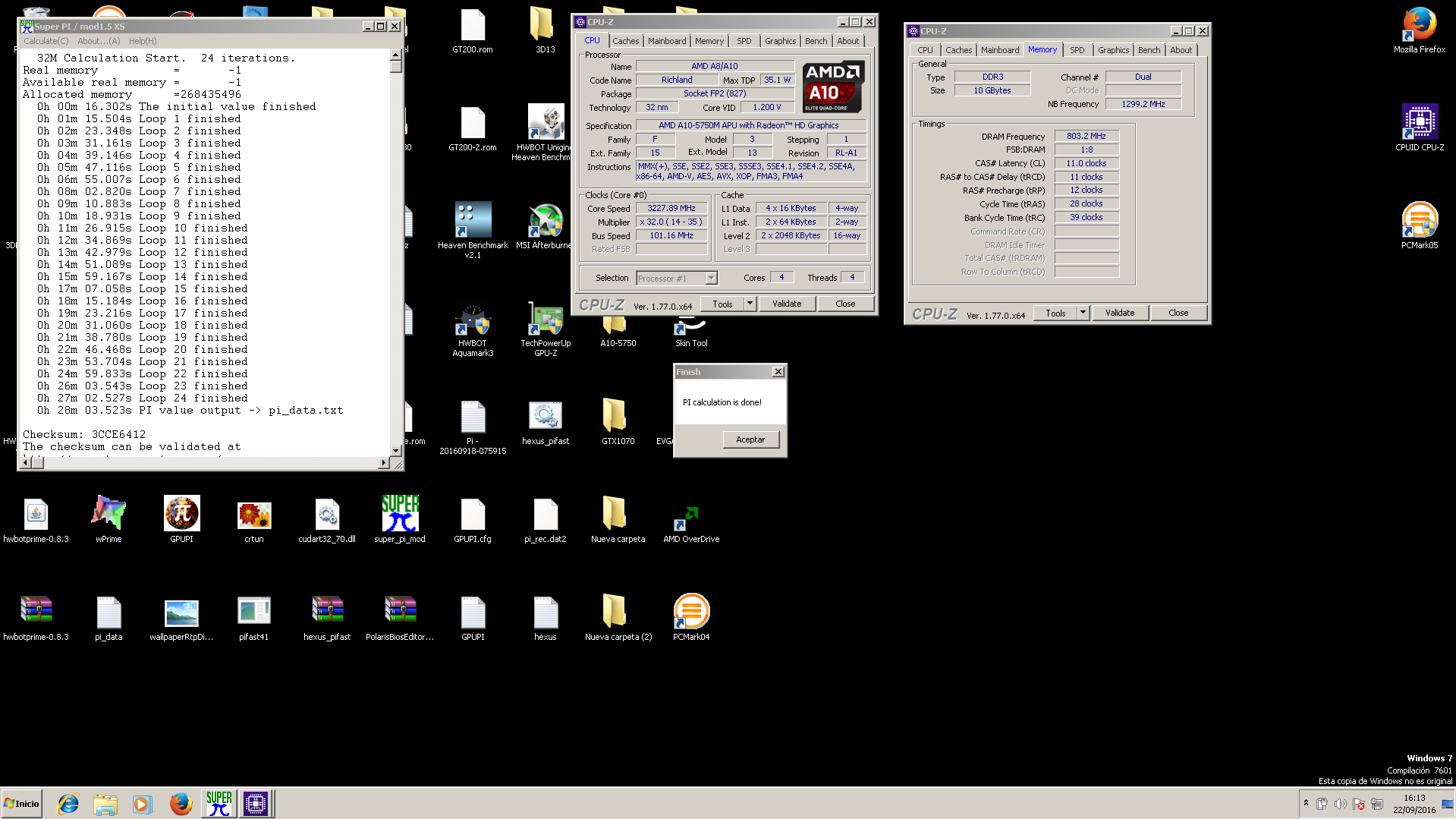The height and width of the screenshot is (819, 1456).
Task: Launch MSI Afterburner shortcut
Action: (543, 225)
